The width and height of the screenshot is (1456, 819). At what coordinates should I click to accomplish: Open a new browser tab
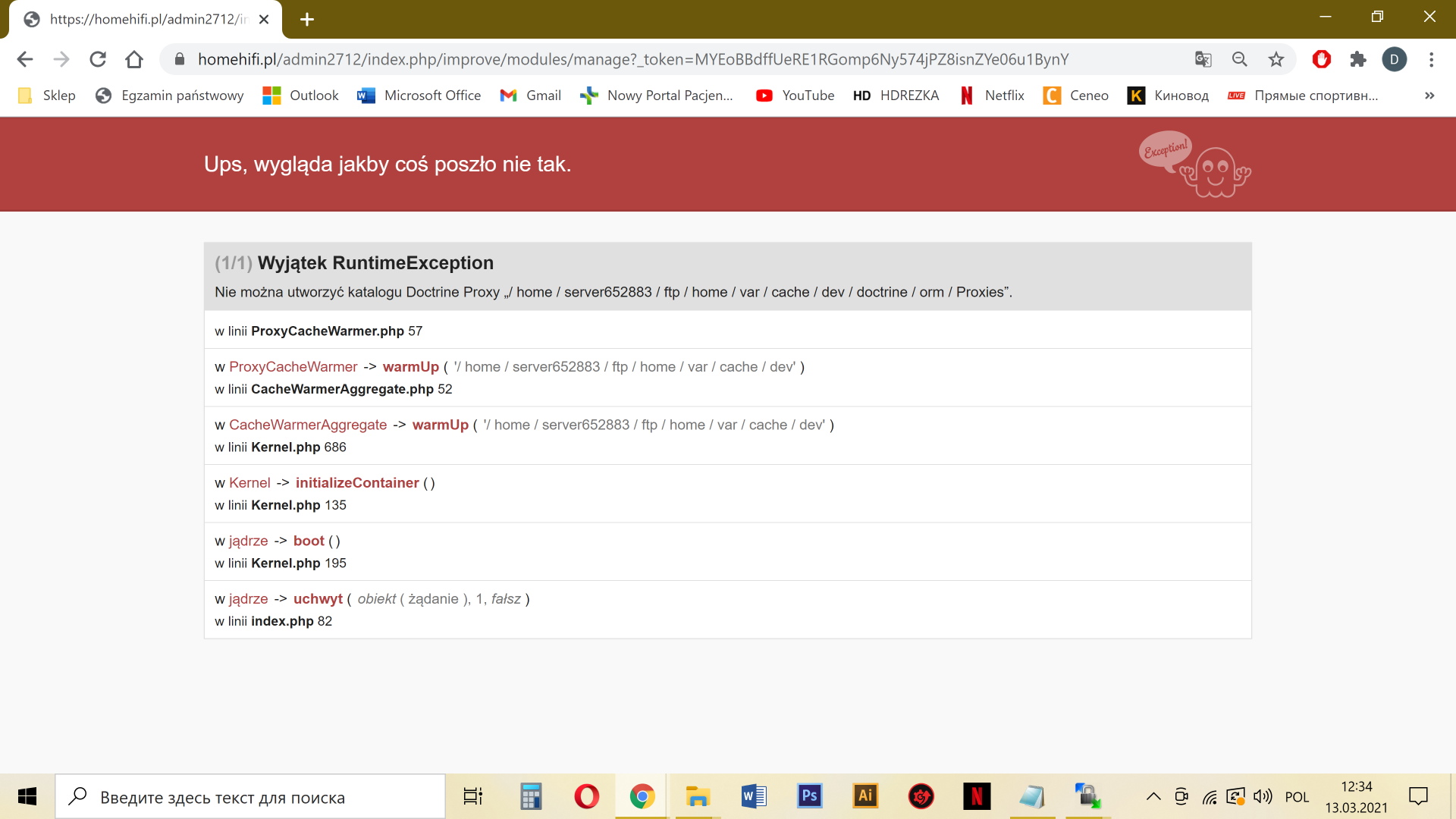coord(306,20)
